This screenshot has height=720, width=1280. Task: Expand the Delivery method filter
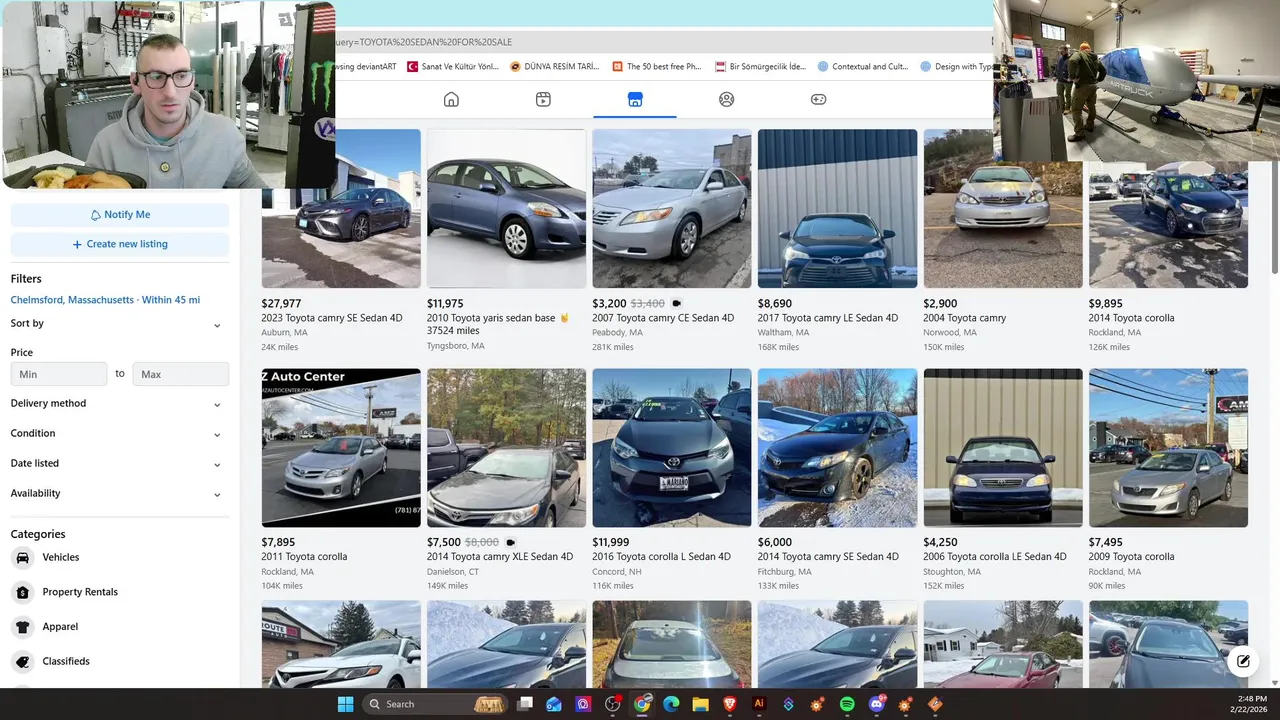[217, 405]
